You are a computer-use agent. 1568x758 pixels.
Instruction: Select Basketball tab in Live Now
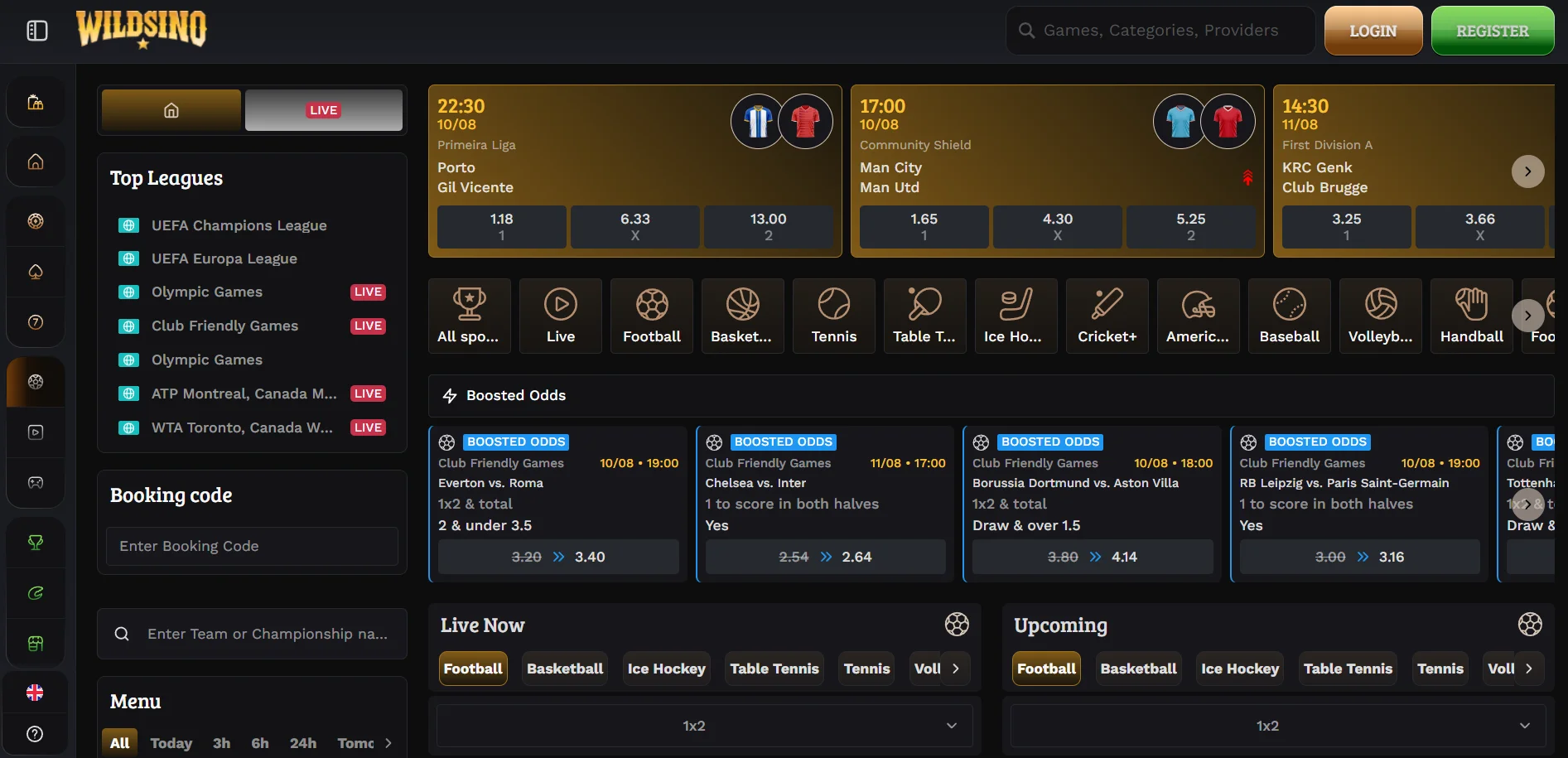[x=565, y=669]
